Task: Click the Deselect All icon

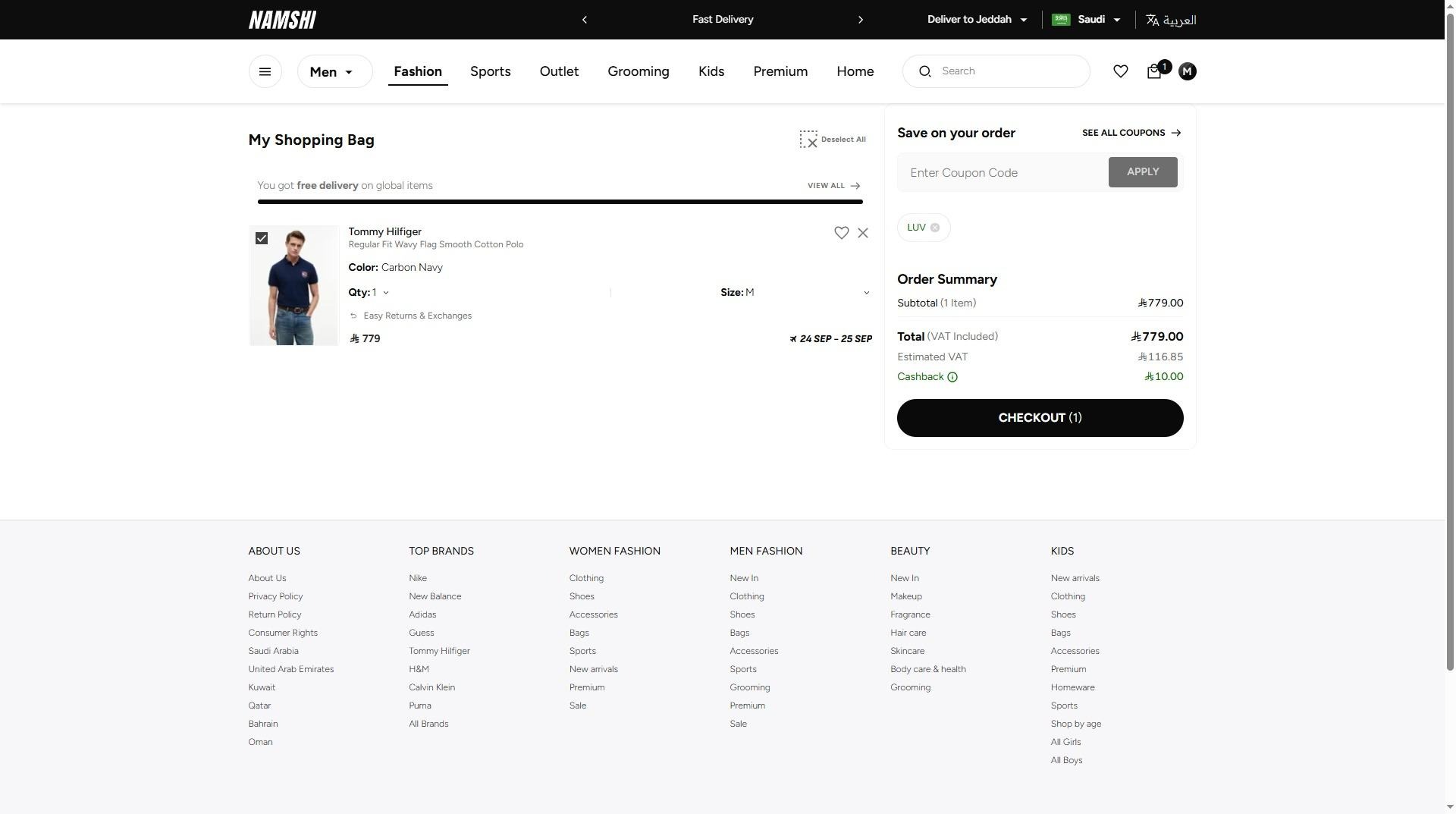Action: (808, 140)
